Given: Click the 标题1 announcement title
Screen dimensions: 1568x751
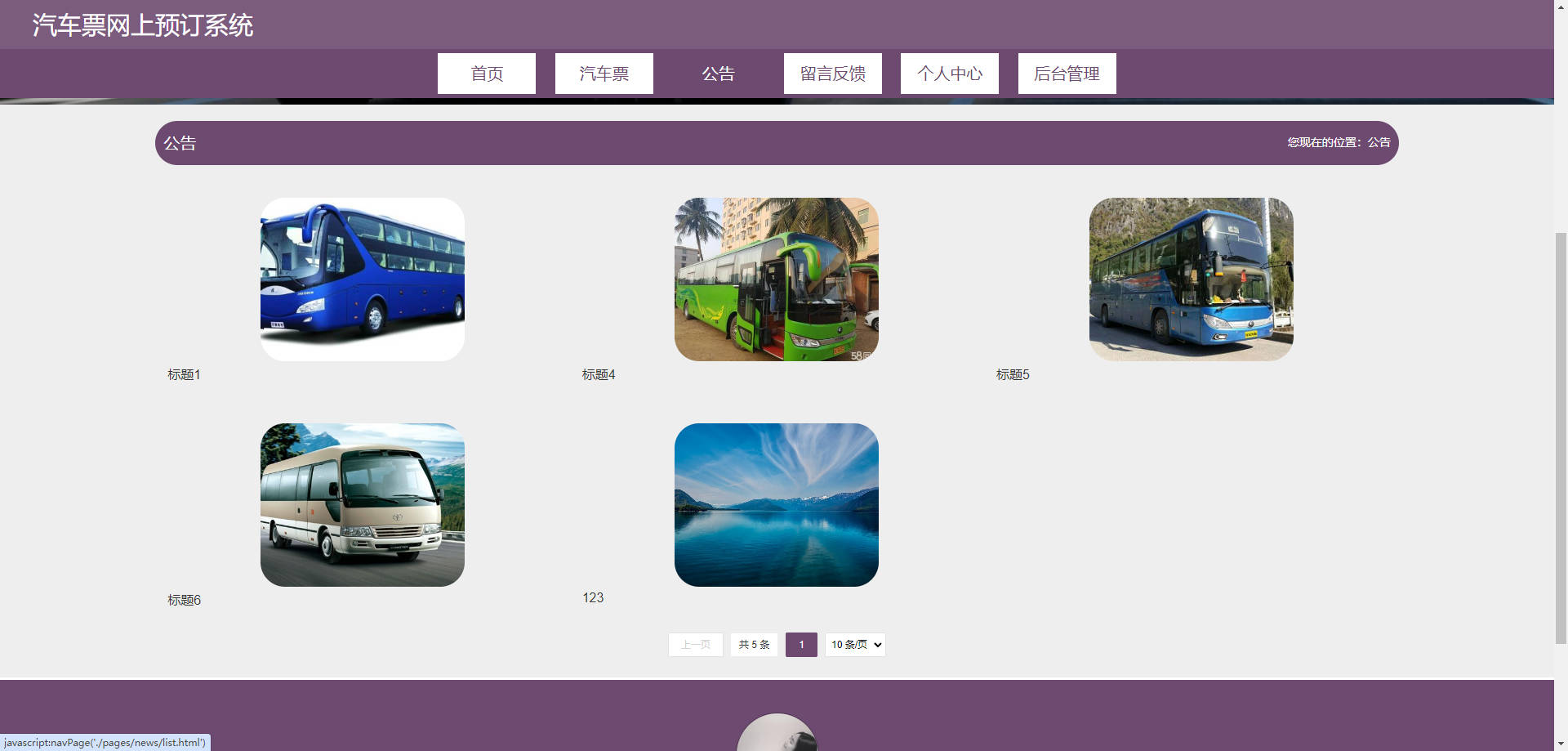Looking at the screenshot, I should pyautogui.click(x=184, y=374).
